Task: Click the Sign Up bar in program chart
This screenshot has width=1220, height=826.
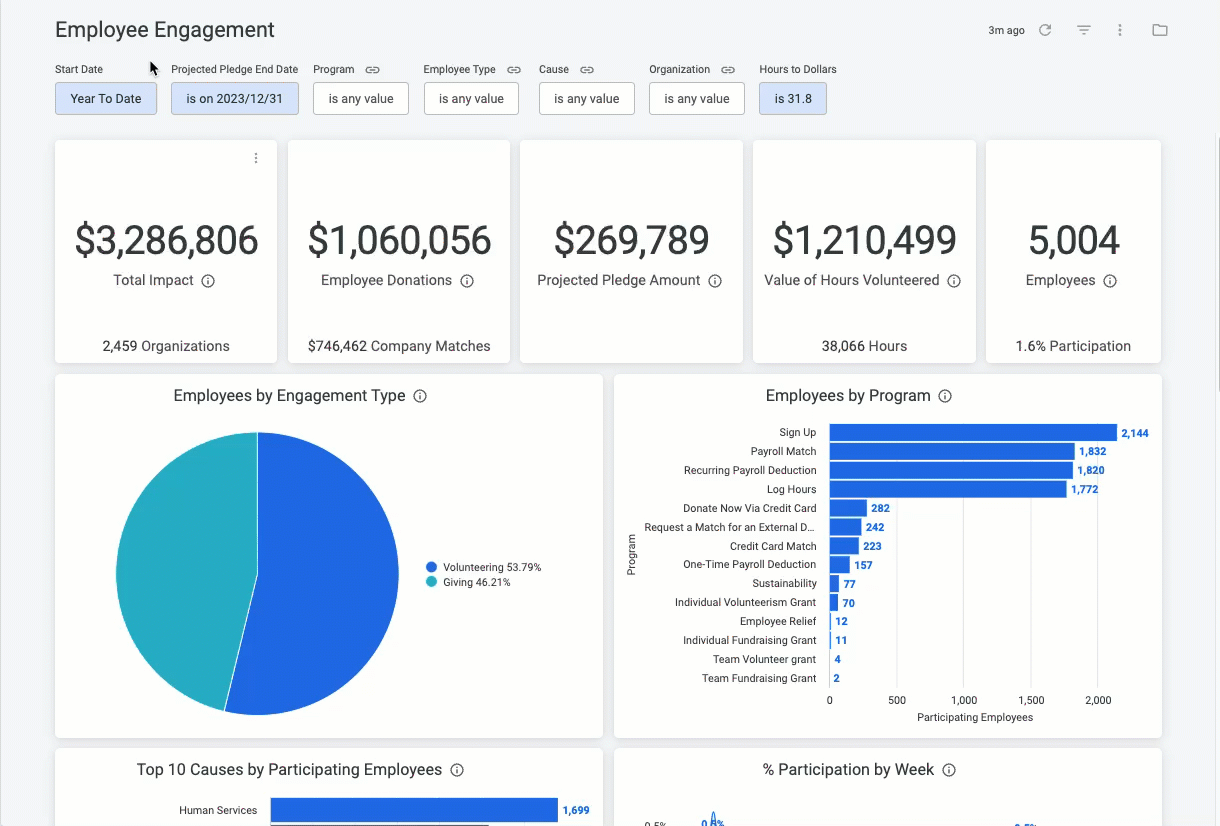Action: pos(973,433)
